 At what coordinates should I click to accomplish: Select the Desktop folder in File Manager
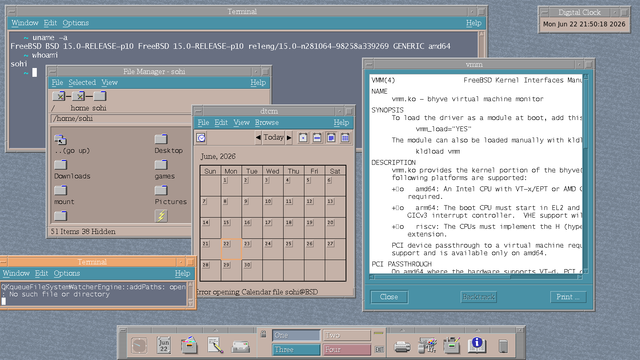point(161,139)
